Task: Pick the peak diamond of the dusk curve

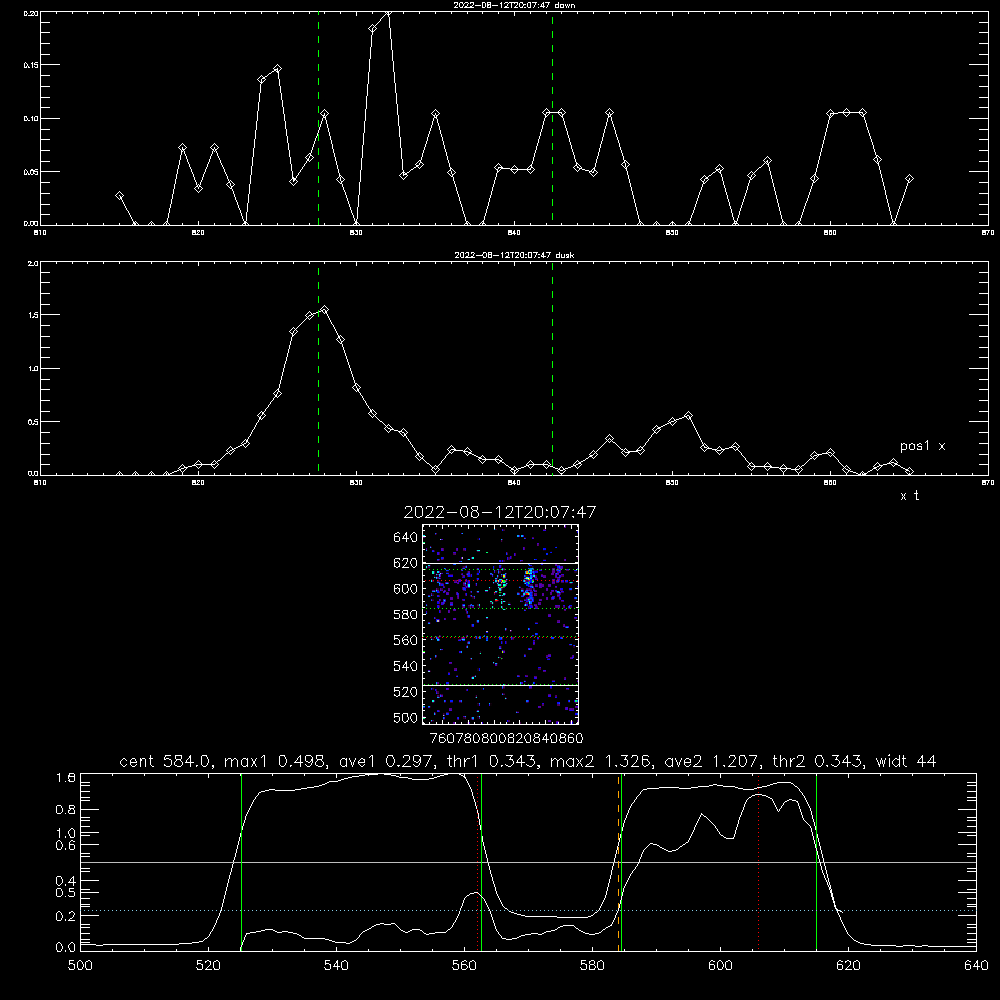Action: (x=324, y=309)
